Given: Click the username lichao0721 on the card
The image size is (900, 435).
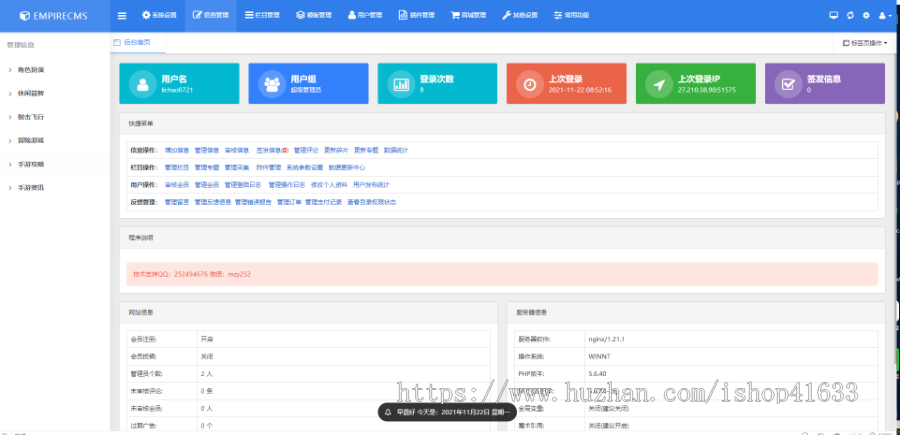Looking at the screenshot, I should [x=177, y=90].
